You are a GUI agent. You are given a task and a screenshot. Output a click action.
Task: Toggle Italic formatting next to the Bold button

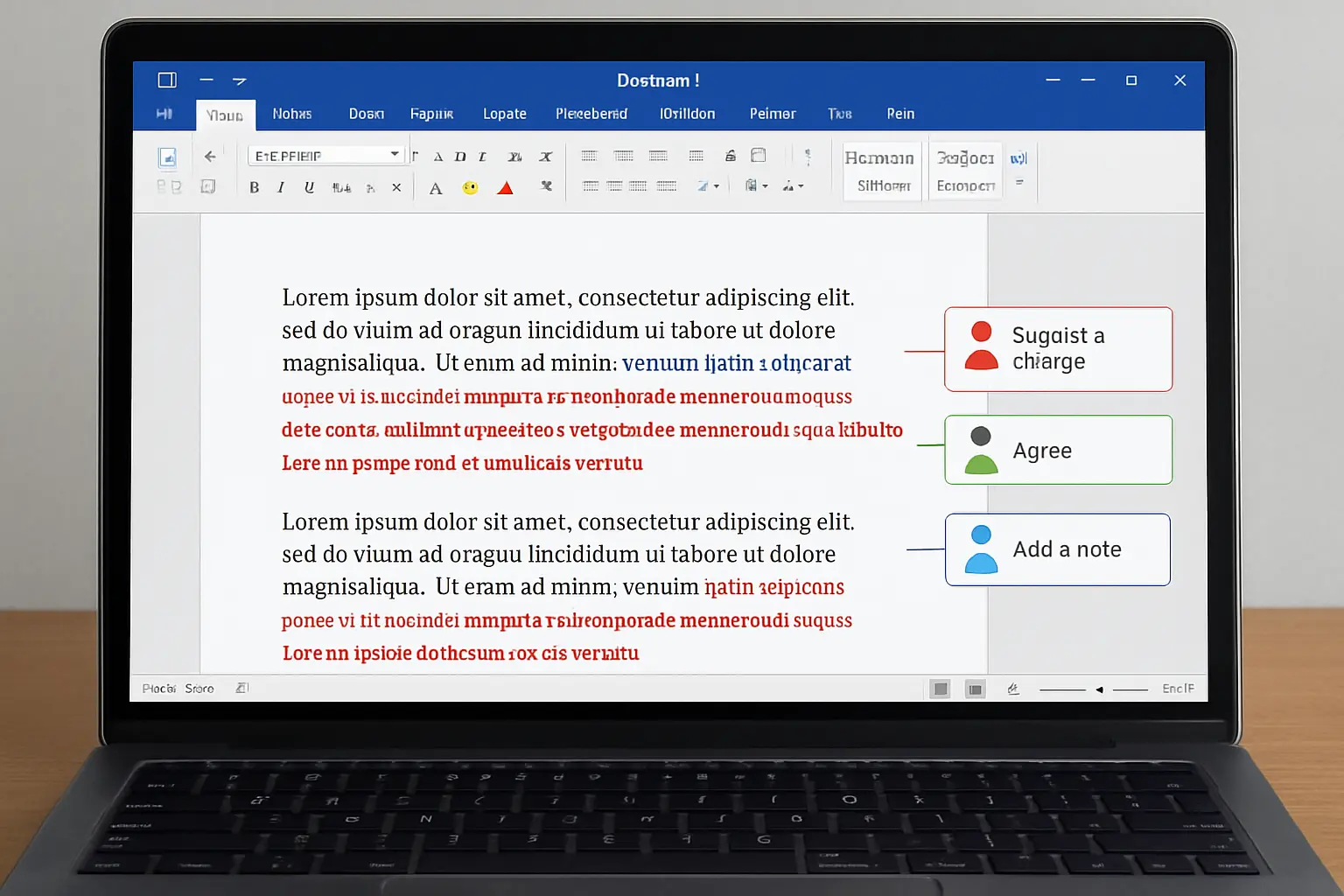281,187
